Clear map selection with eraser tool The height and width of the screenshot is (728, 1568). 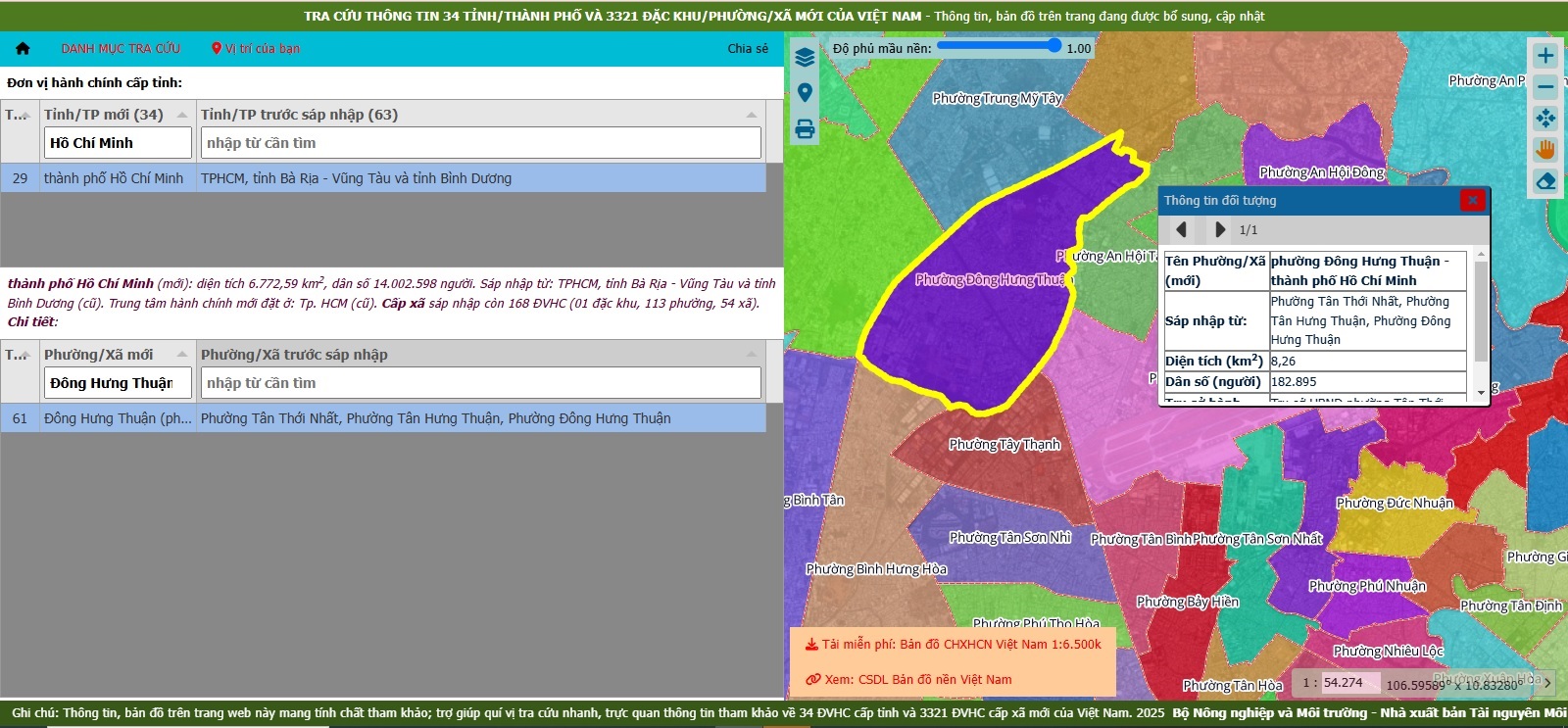coord(1545,181)
